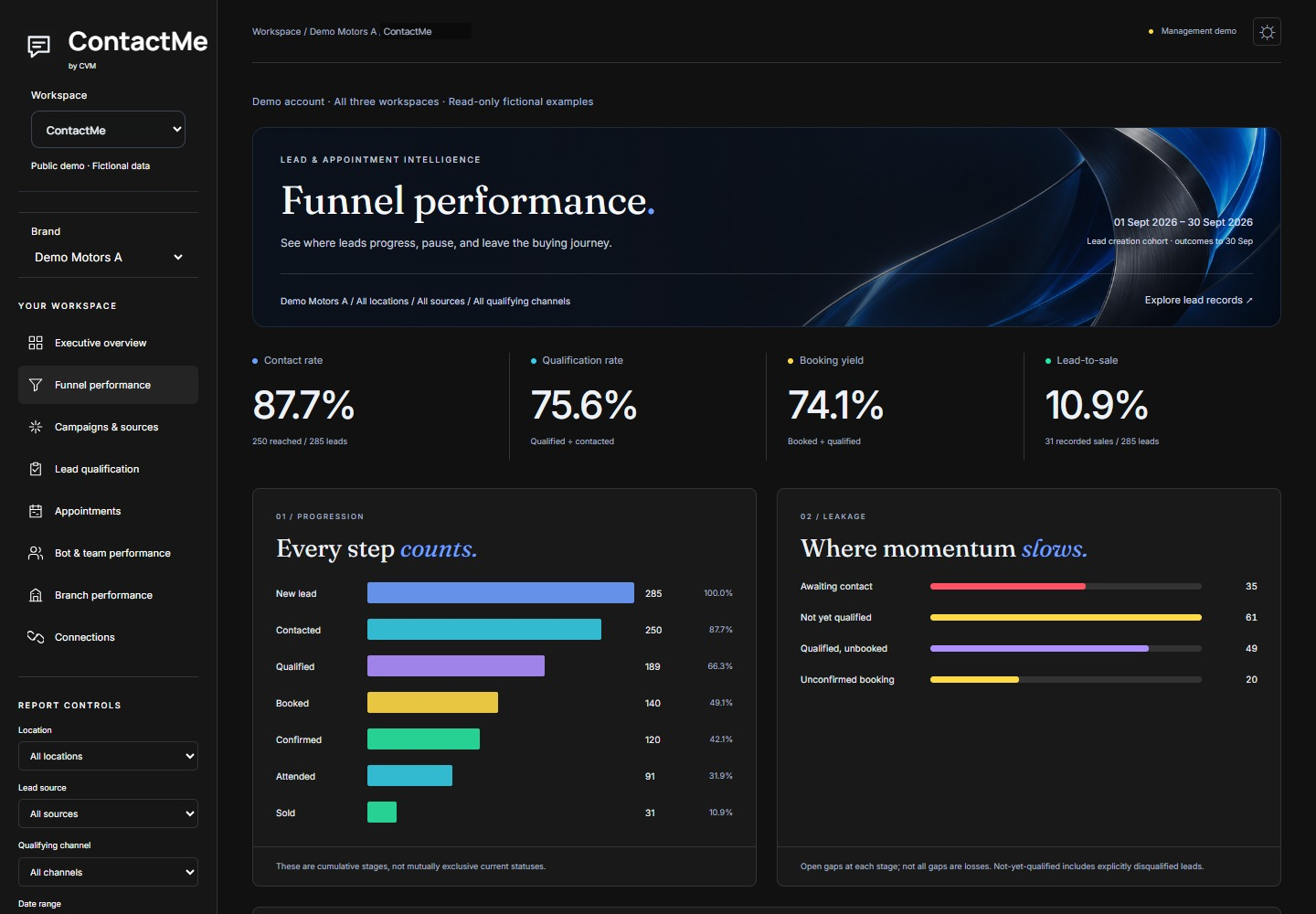The height and width of the screenshot is (914, 1316).
Task: Click the Branch performance building icon
Action: coord(36,595)
